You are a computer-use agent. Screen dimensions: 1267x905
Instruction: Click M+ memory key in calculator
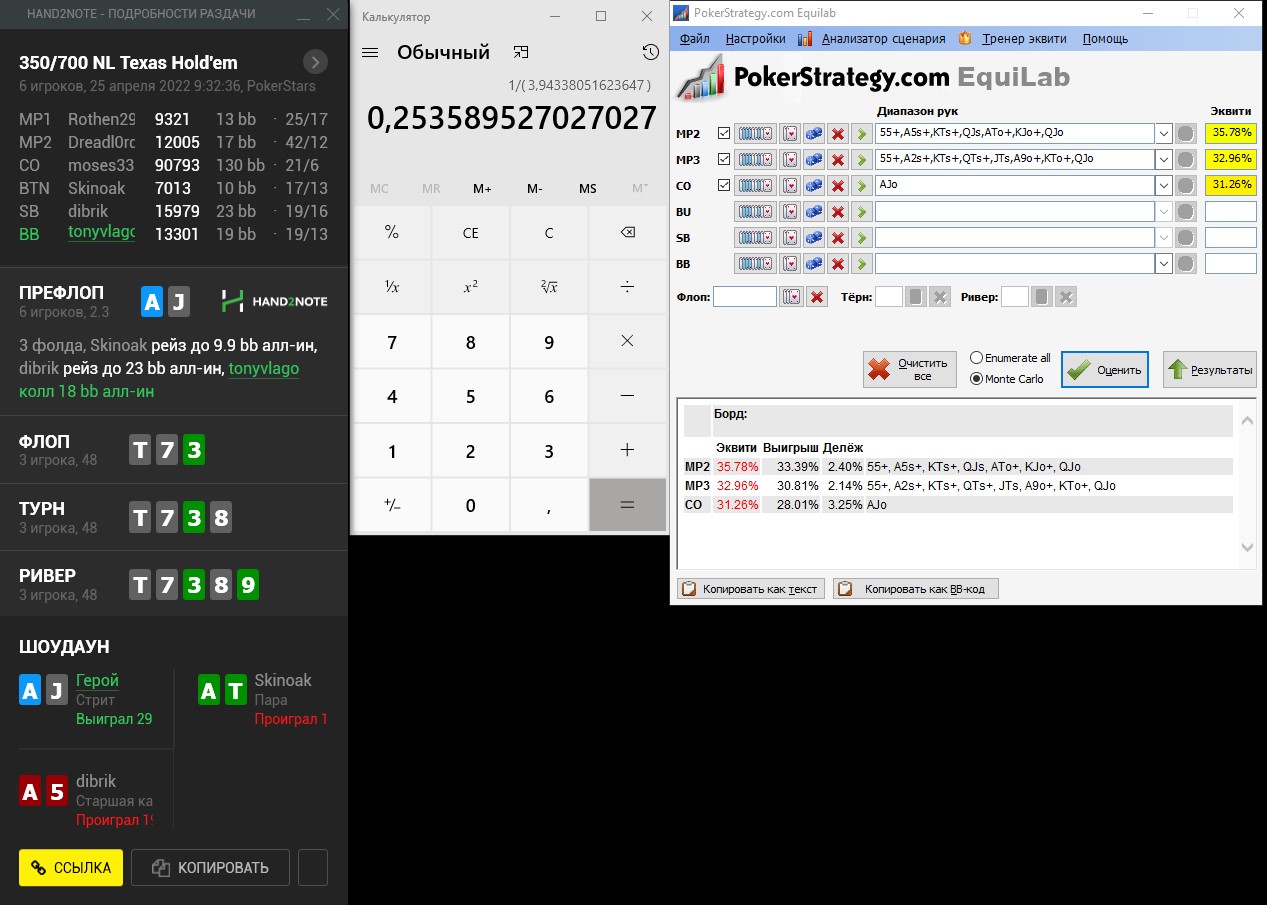[482, 188]
